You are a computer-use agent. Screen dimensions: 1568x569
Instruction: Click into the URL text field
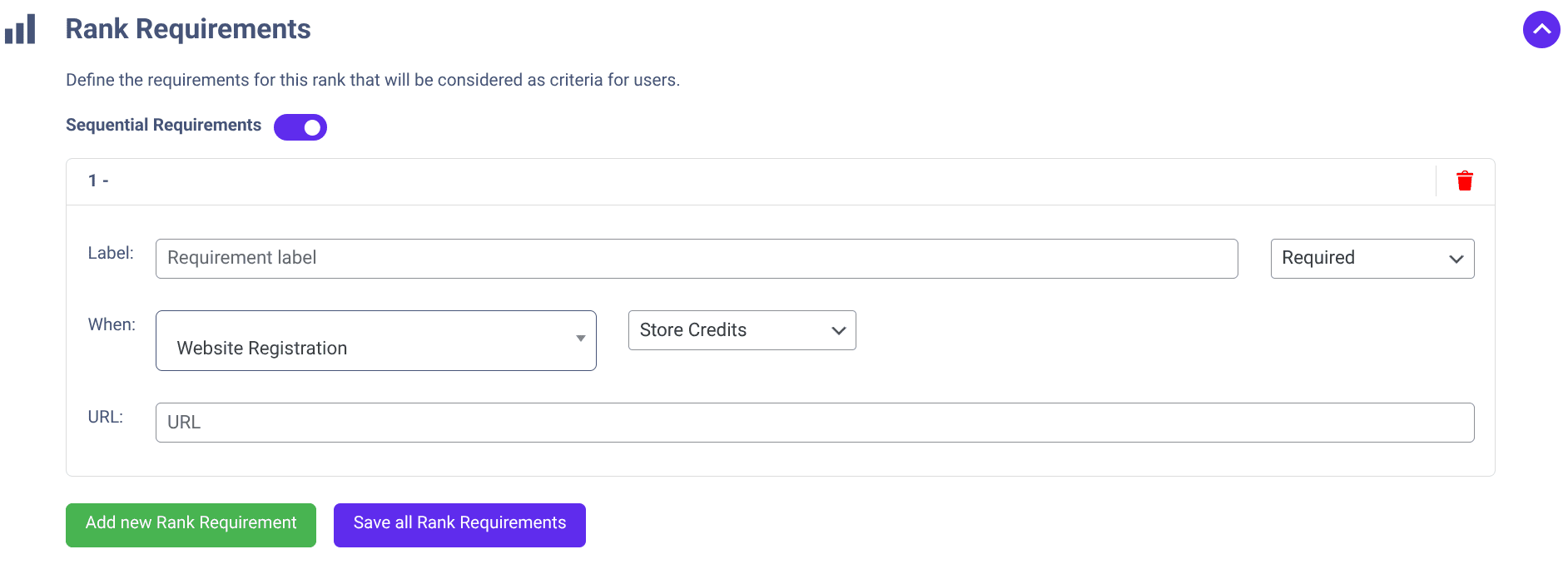(x=814, y=423)
